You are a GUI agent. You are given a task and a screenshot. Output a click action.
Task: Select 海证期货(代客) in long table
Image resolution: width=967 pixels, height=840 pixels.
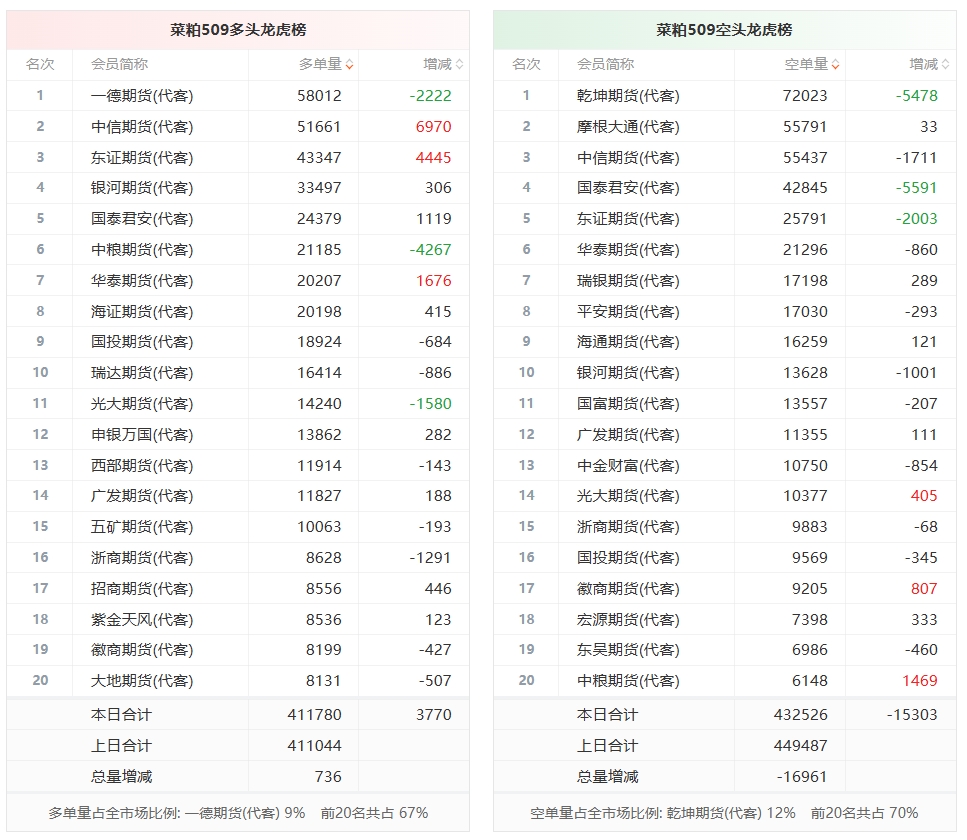142,311
